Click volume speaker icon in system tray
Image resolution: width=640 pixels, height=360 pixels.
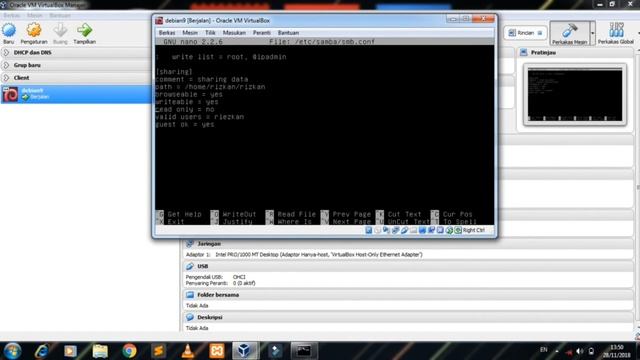point(580,351)
